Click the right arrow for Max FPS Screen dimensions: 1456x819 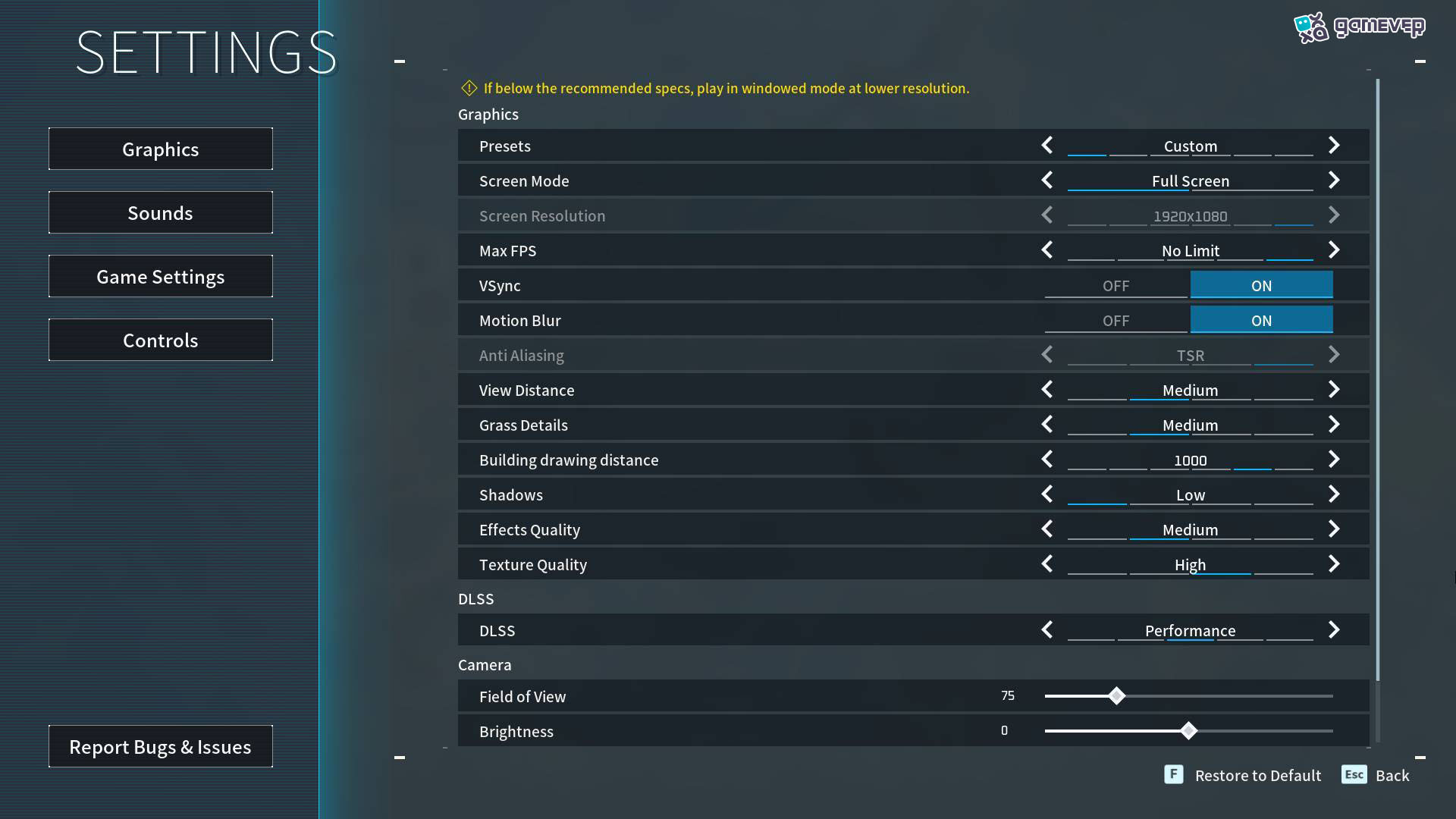tap(1334, 249)
